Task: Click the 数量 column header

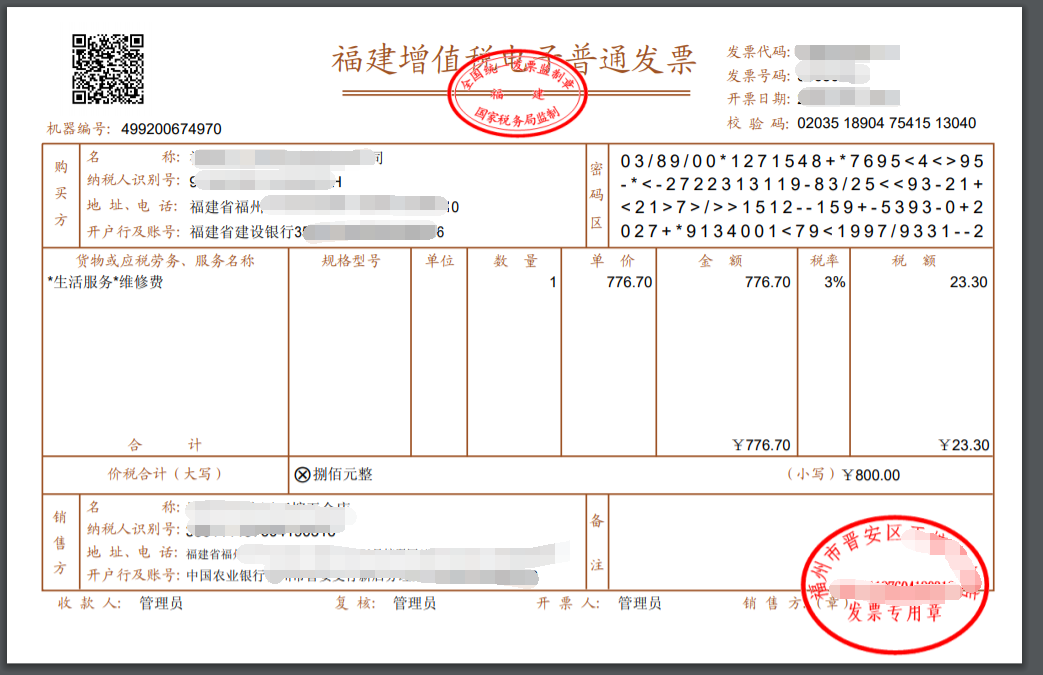Action: [x=515, y=261]
